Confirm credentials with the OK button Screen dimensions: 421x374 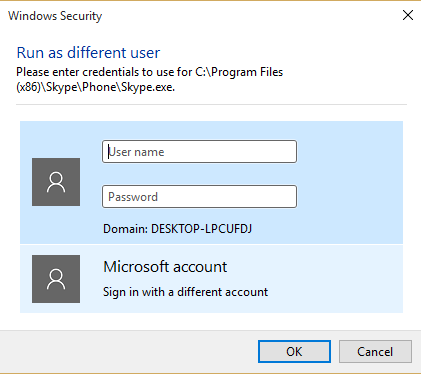click(x=294, y=351)
